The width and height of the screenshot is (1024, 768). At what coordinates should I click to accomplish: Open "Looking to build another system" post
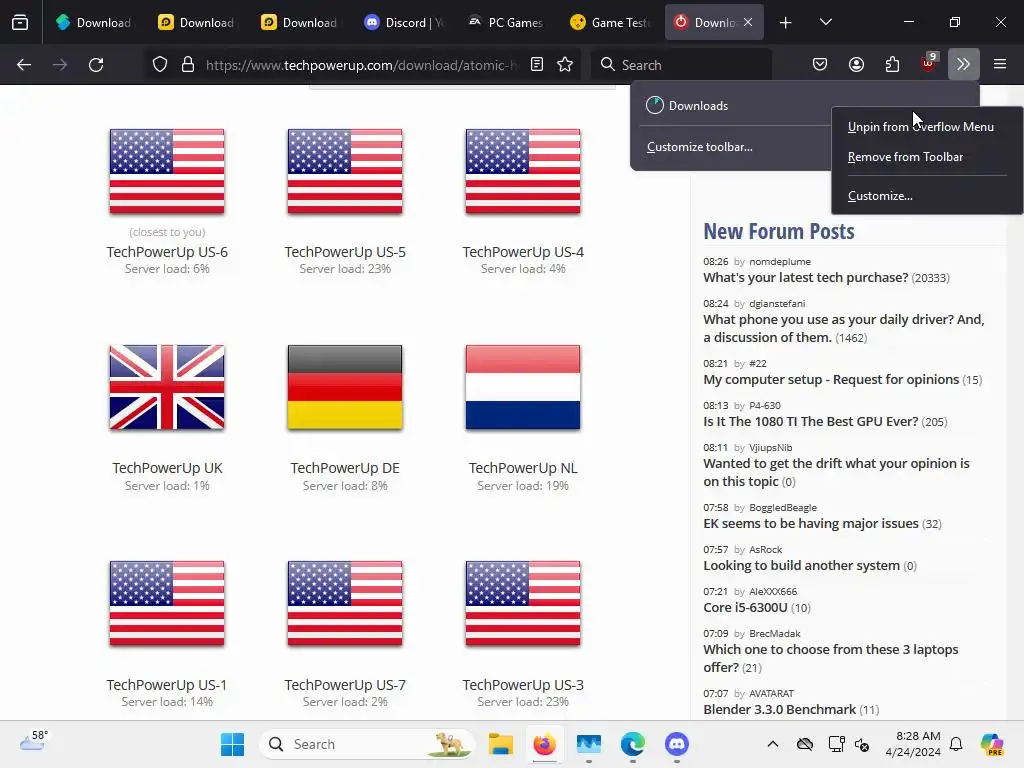(x=801, y=566)
